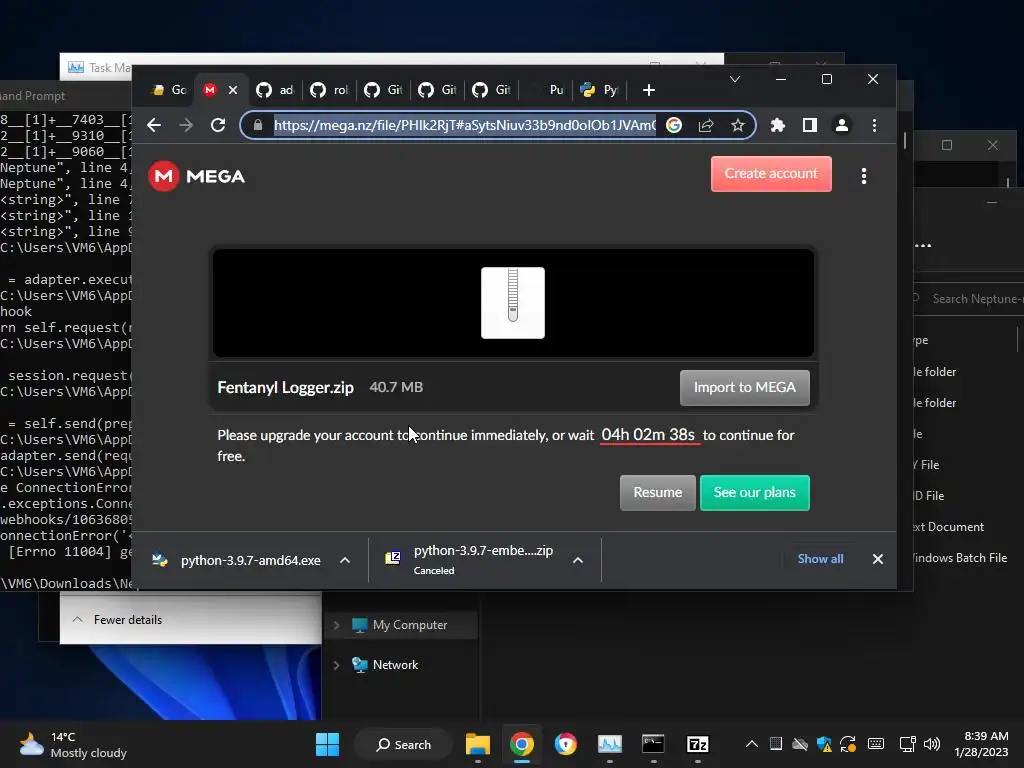Click Import to MEGA button
Viewport: 1024px width, 768px height.
[x=744, y=387]
